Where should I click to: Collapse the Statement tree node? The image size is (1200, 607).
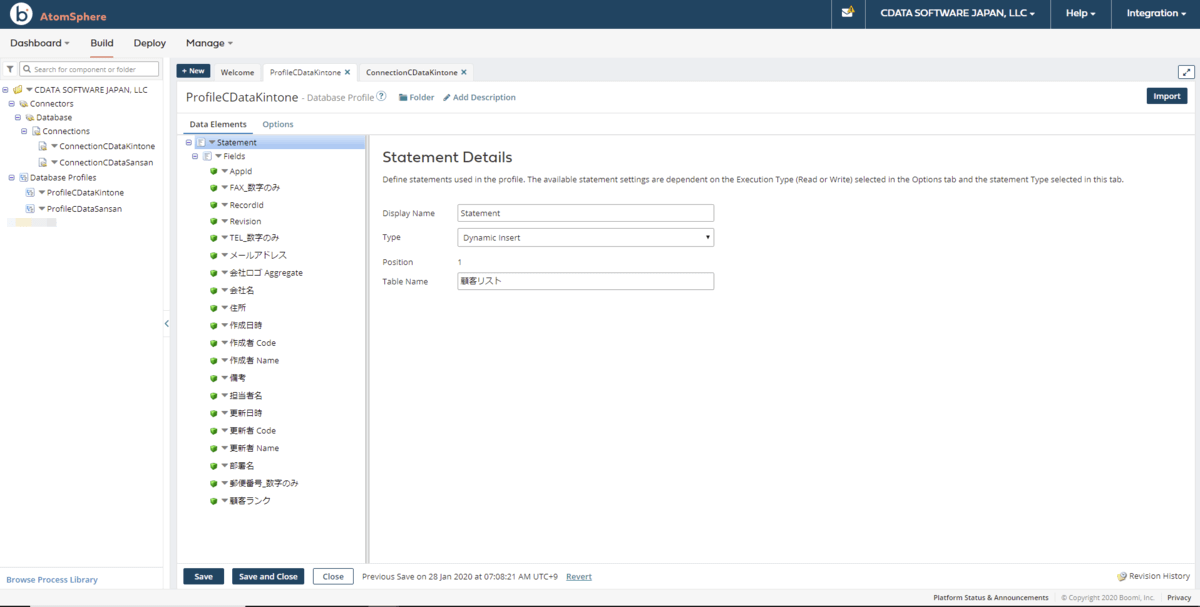(189, 142)
